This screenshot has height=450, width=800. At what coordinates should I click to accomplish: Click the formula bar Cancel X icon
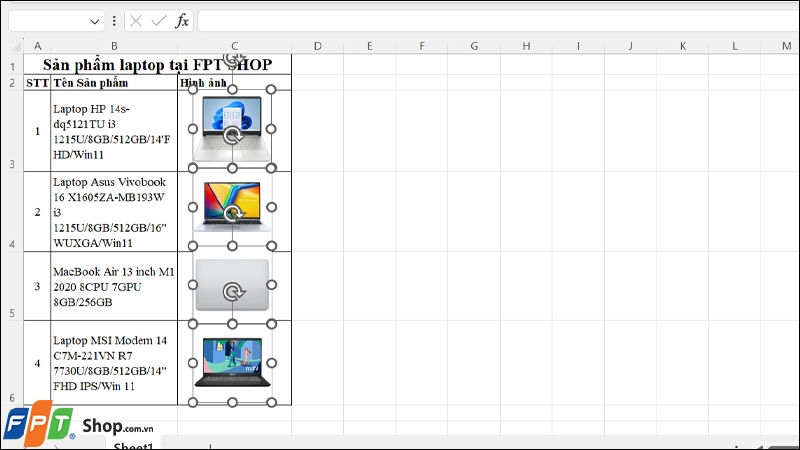click(136, 21)
